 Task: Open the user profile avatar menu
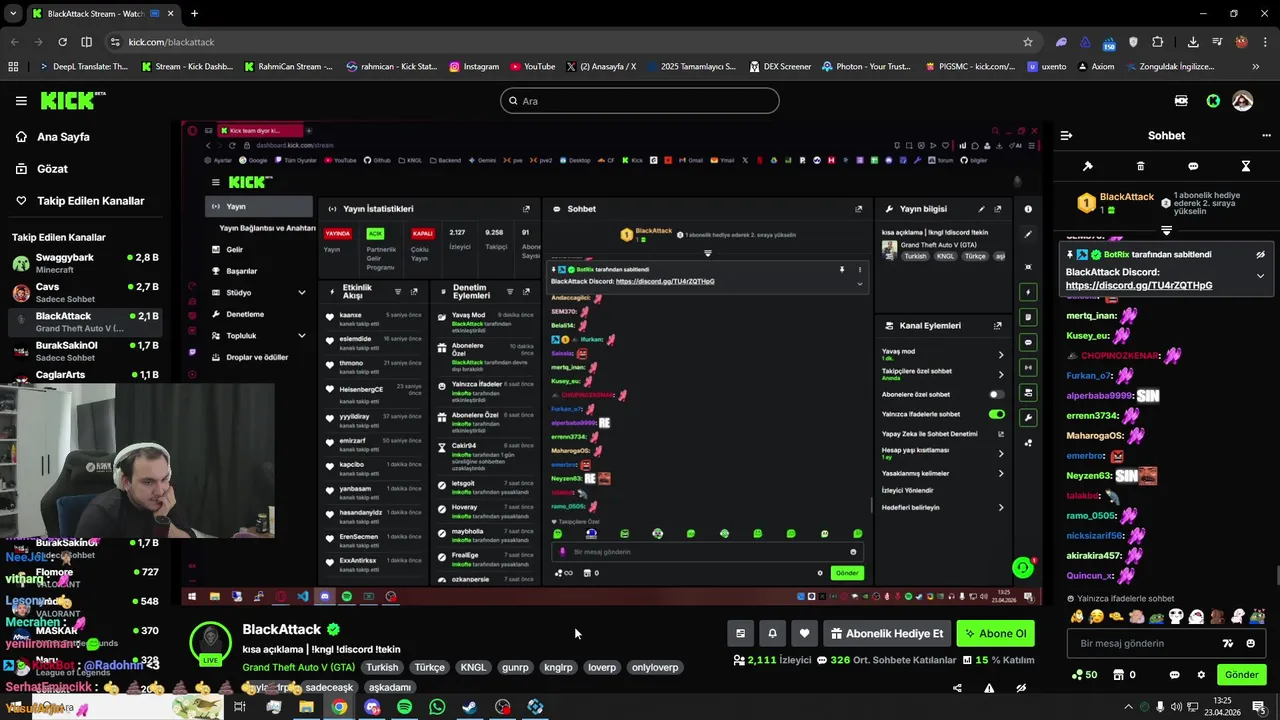tap(1243, 101)
